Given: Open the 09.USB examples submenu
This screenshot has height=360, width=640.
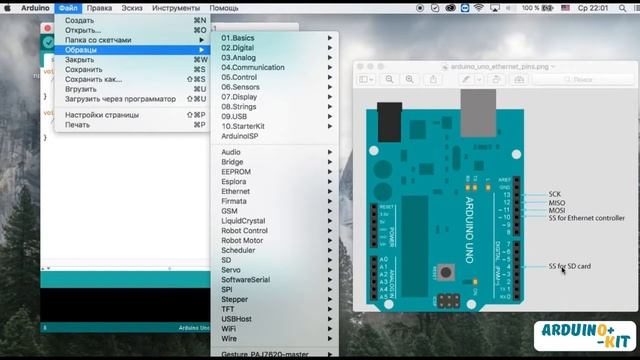Looking at the screenshot, I should (275, 116).
